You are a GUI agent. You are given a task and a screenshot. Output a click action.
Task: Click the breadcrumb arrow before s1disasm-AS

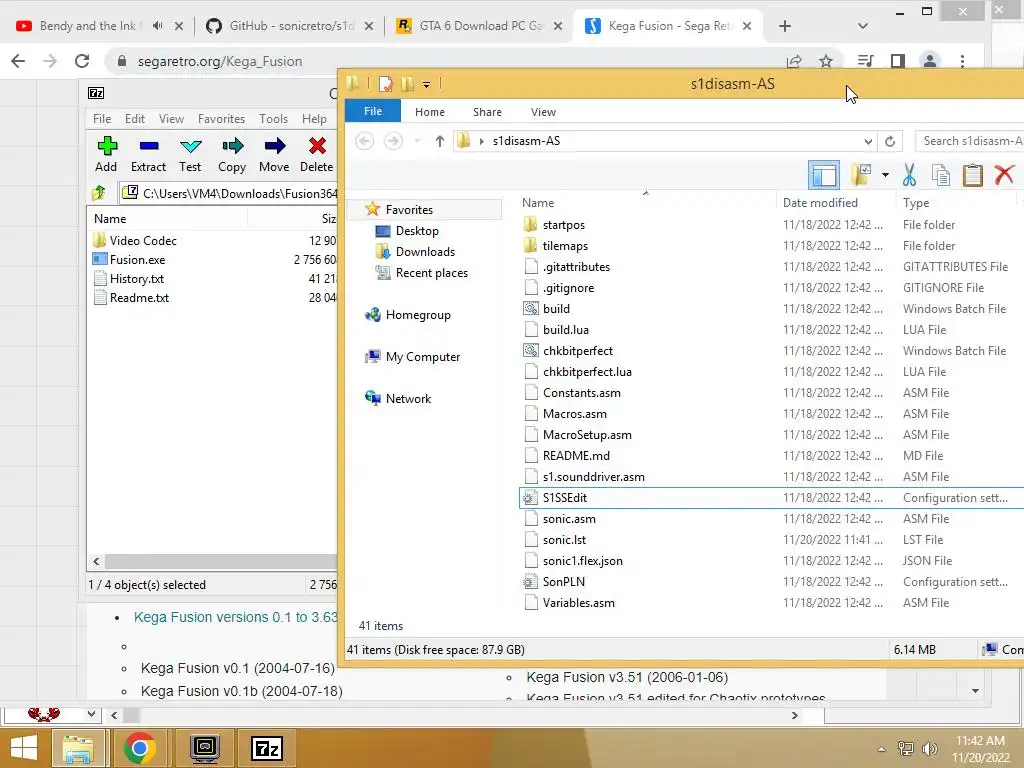tap(482, 141)
